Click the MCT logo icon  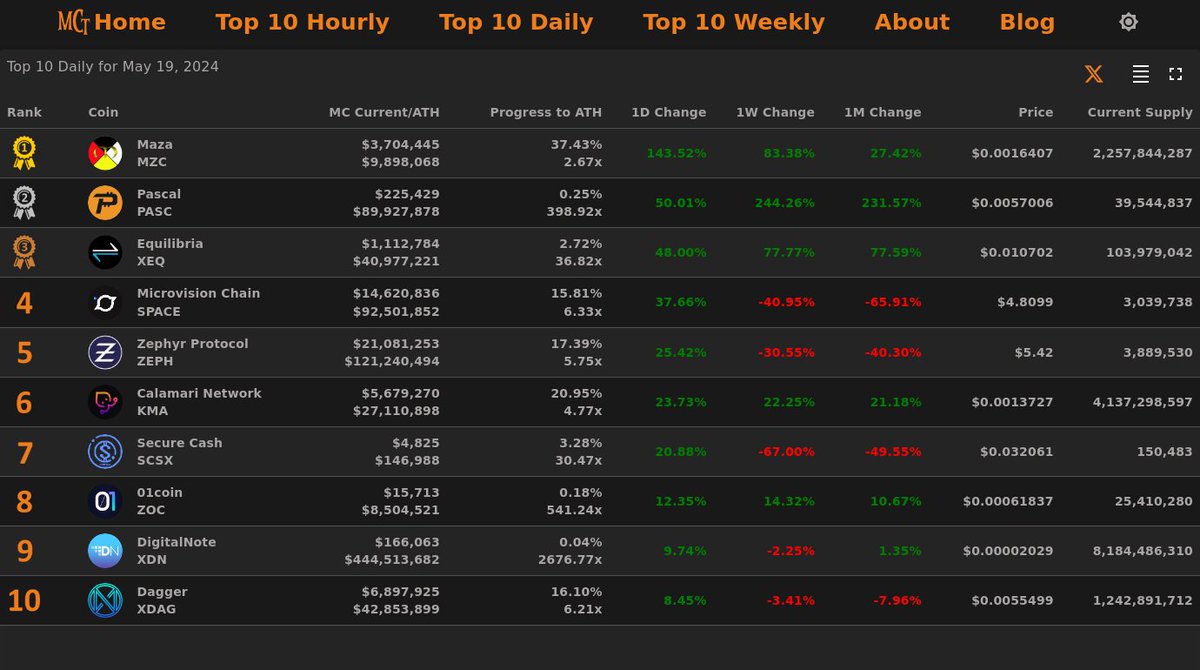pyautogui.click(x=73, y=22)
